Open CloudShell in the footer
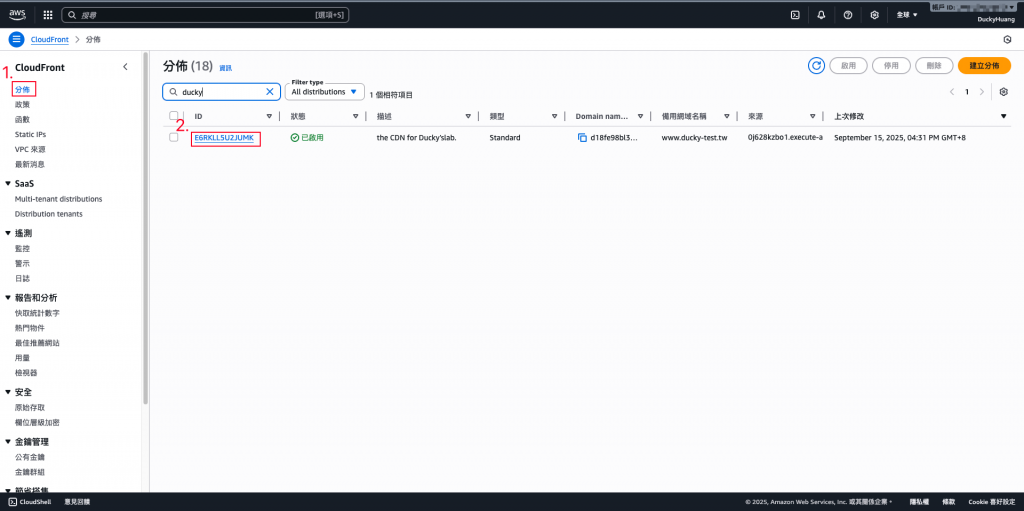Screen dimensions: 1024x511 (x=30, y=502)
